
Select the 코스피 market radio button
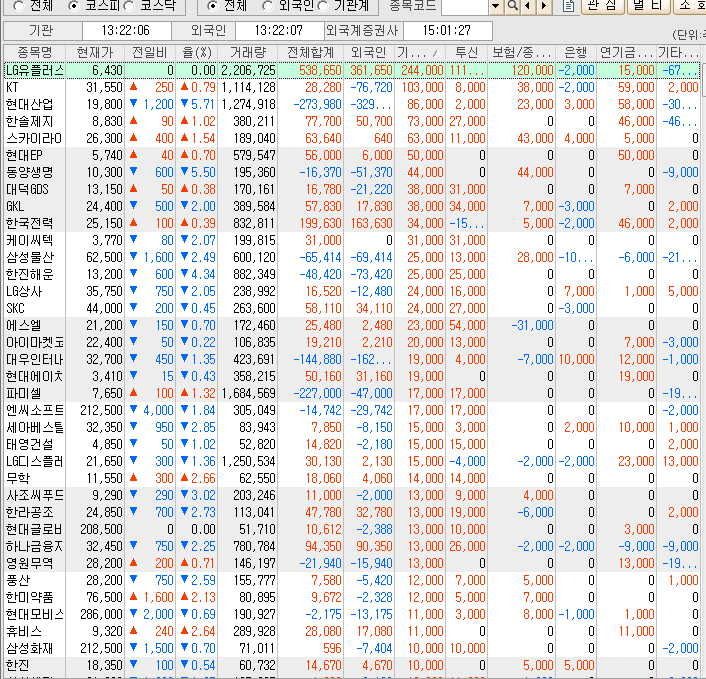(x=73, y=6)
